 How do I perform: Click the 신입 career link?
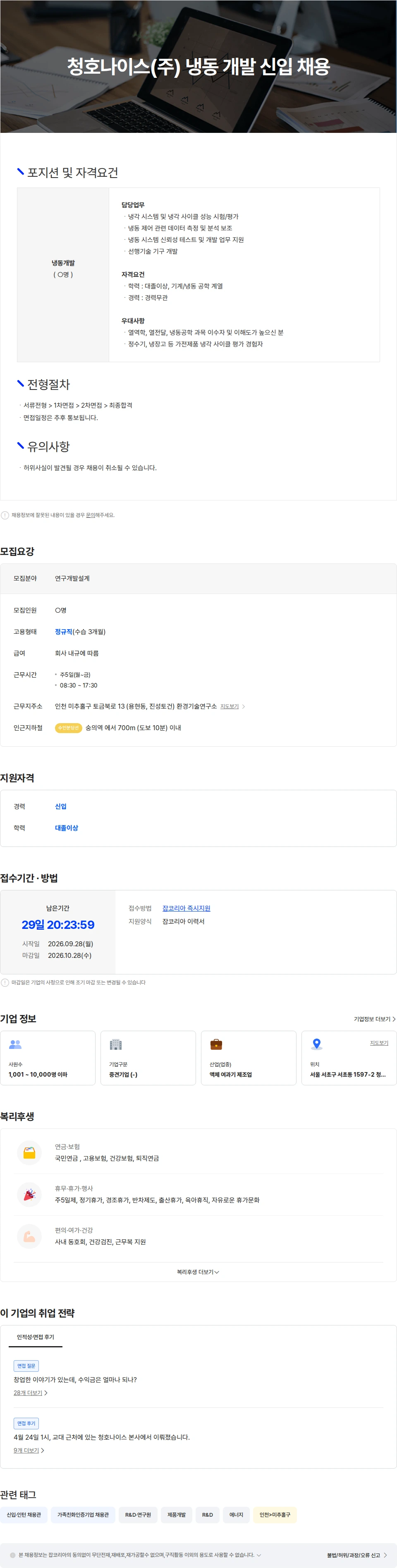pos(61,806)
